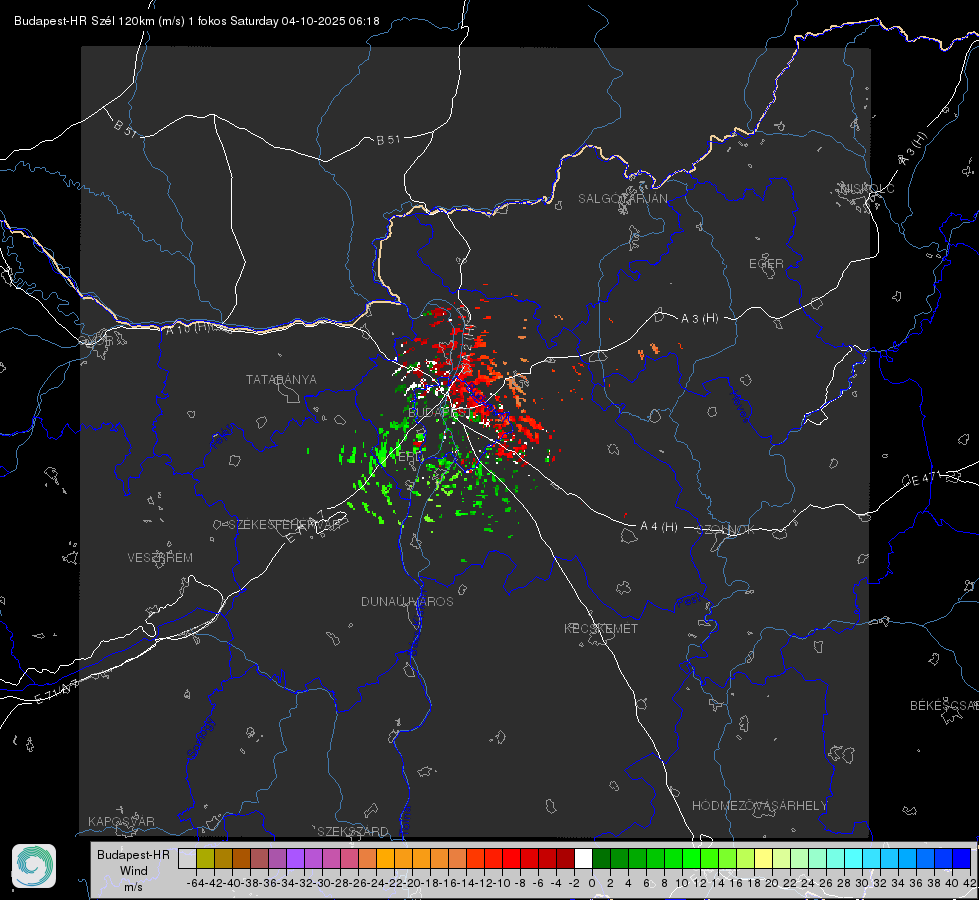Select the white zero-velocity swatch in the legend
The image size is (979, 900).
pos(583,858)
